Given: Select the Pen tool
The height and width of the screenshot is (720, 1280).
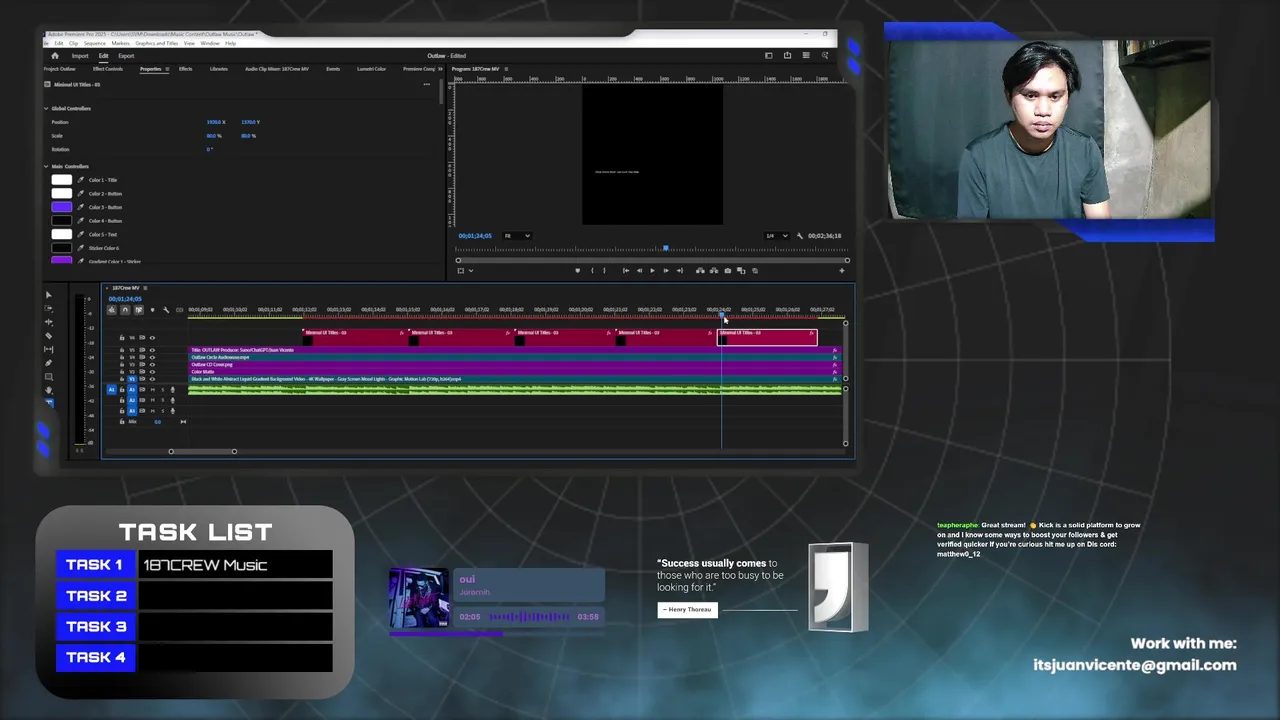Looking at the screenshot, I should tap(49, 362).
